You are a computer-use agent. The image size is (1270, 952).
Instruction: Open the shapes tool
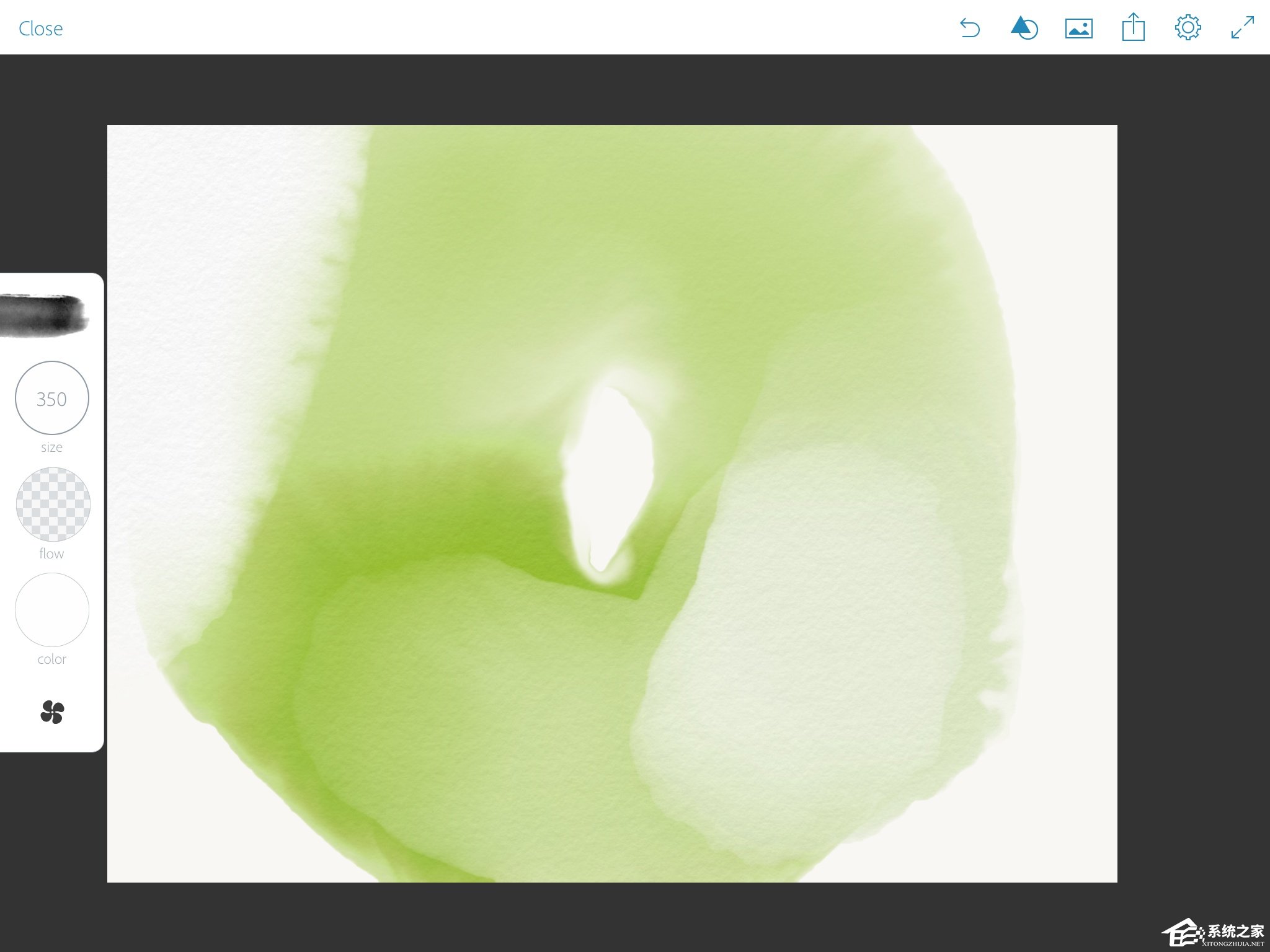pyautogui.click(x=1024, y=29)
